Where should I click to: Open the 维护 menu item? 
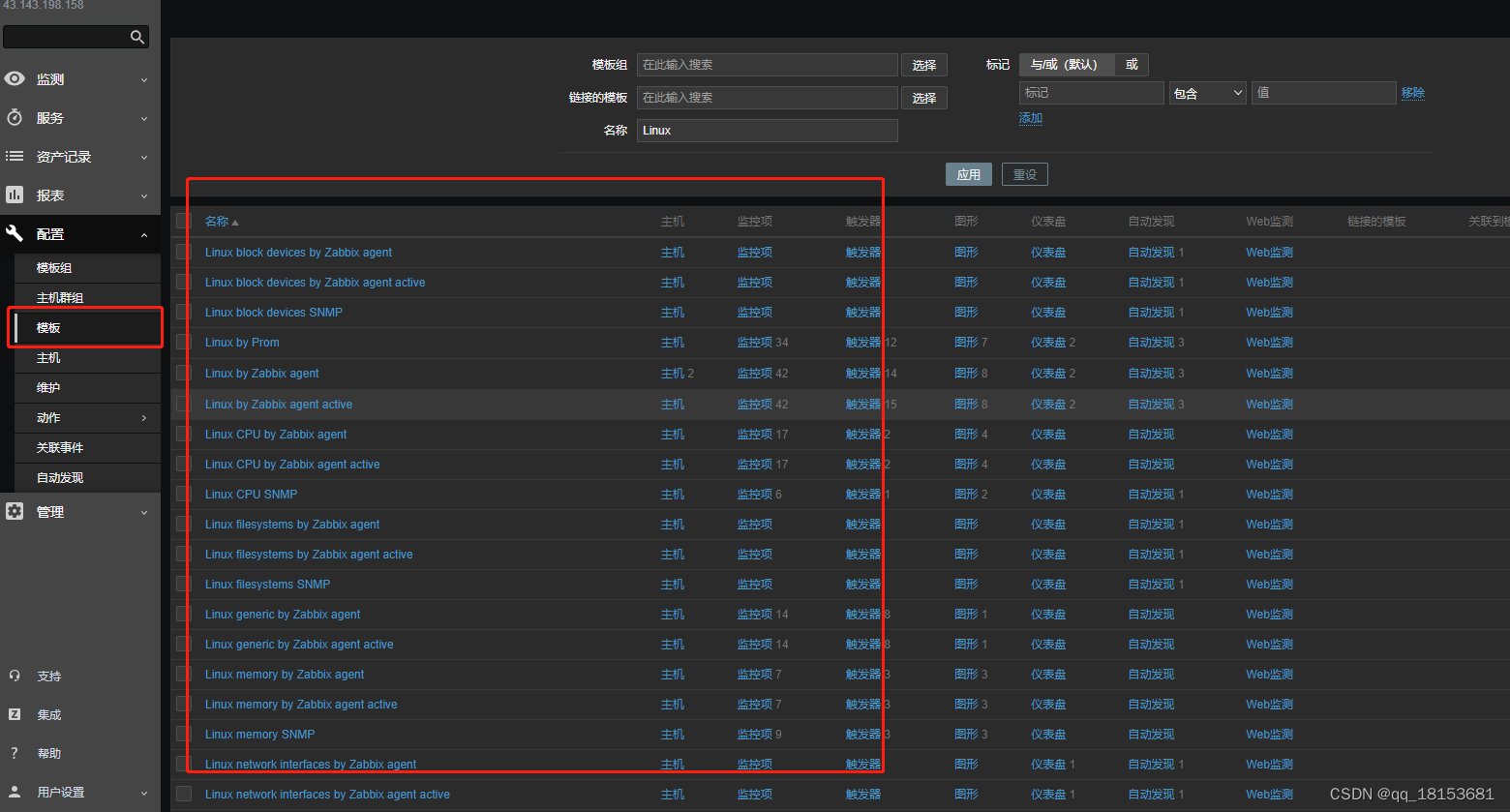point(88,388)
